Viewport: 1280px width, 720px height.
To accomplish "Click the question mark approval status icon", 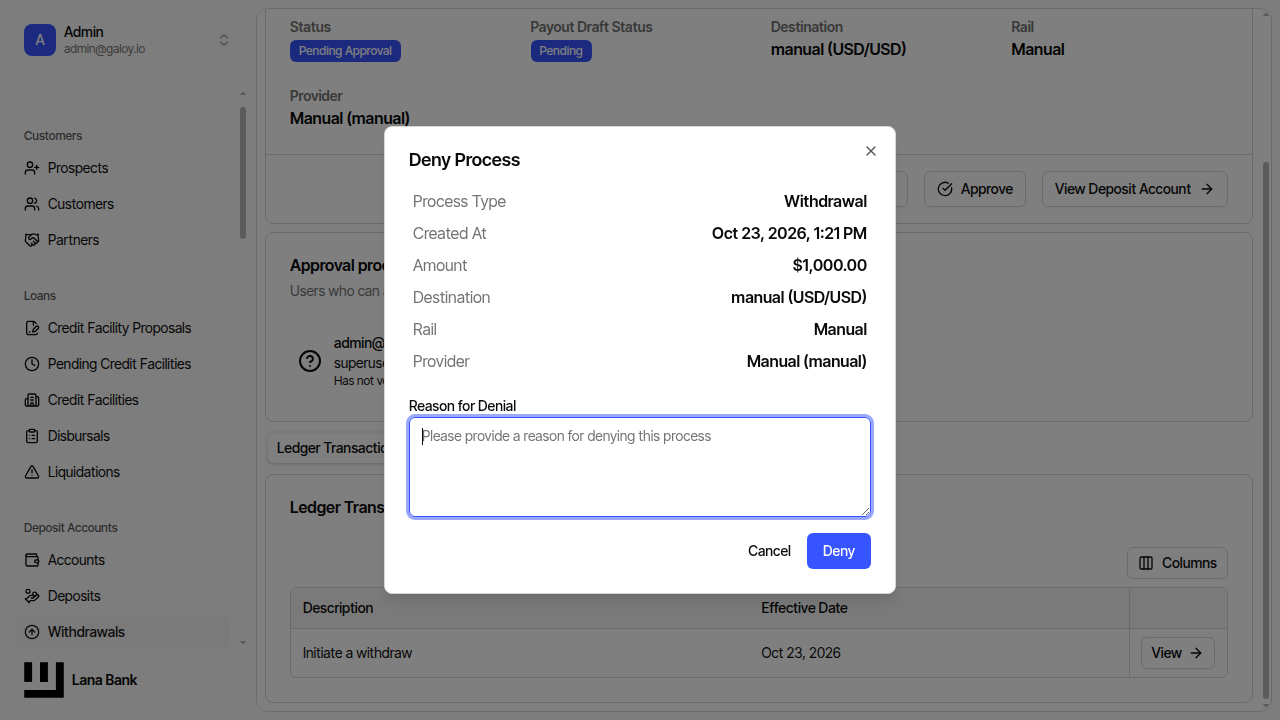I will click(x=310, y=361).
